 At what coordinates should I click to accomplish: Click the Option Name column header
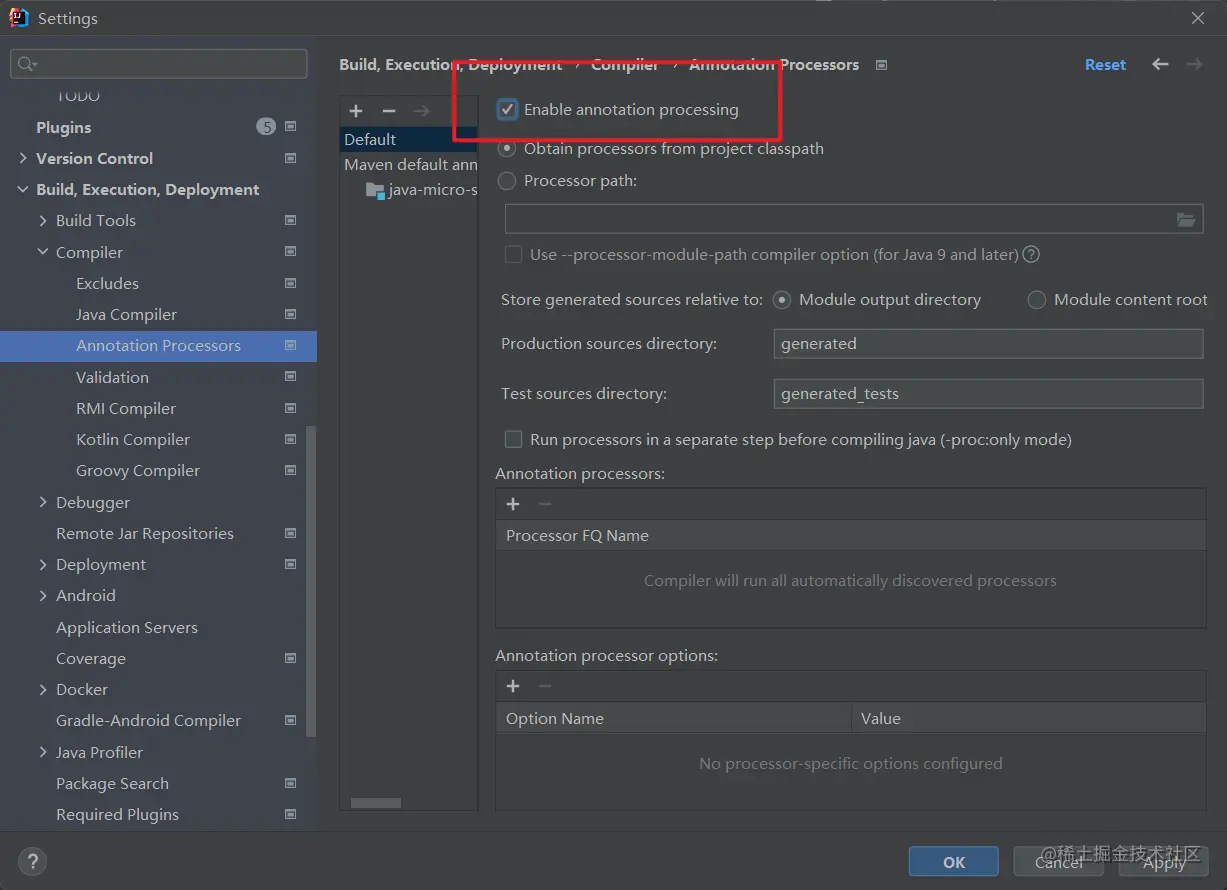pos(673,718)
